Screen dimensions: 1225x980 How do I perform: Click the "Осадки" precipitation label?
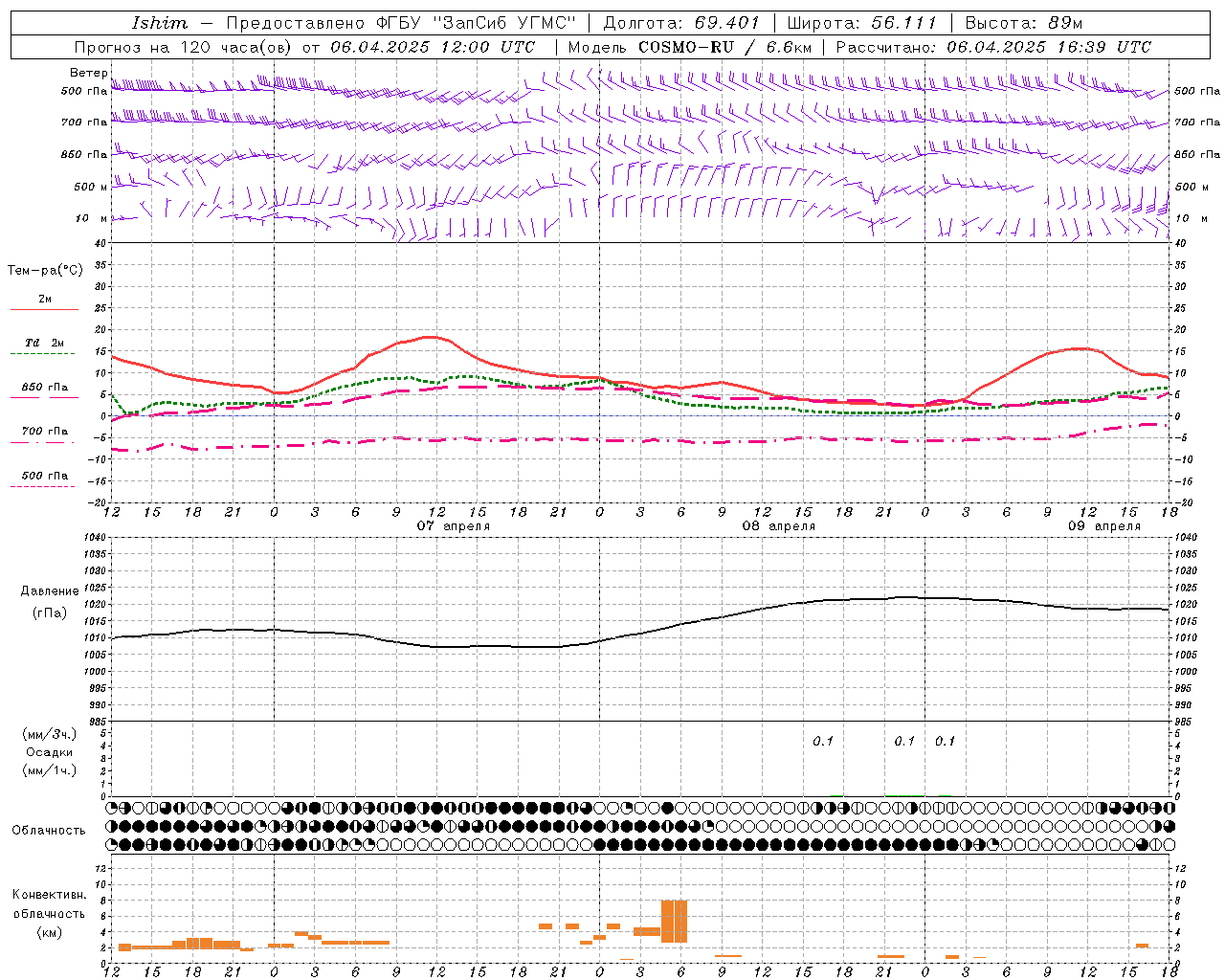tap(50, 752)
